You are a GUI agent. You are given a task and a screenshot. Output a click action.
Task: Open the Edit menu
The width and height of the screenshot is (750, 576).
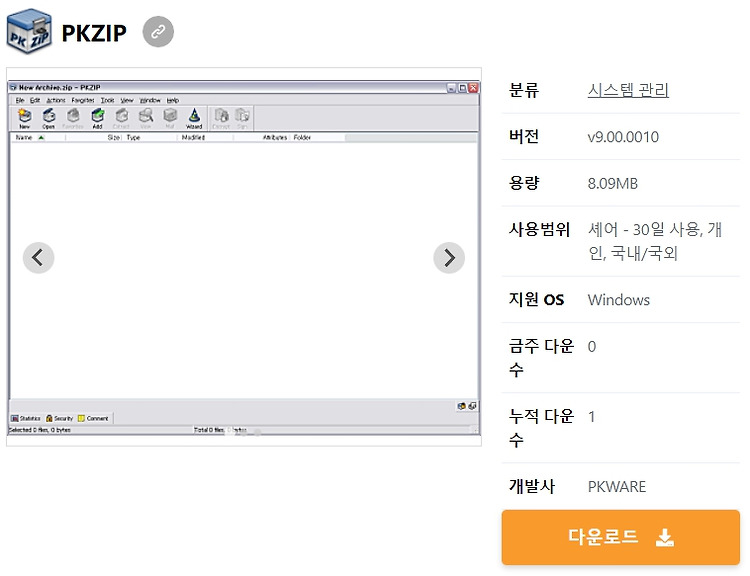point(35,100)
